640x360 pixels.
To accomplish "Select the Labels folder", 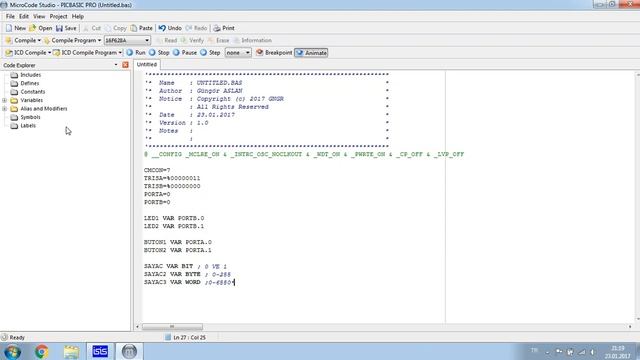I will [x=24, y=126].
